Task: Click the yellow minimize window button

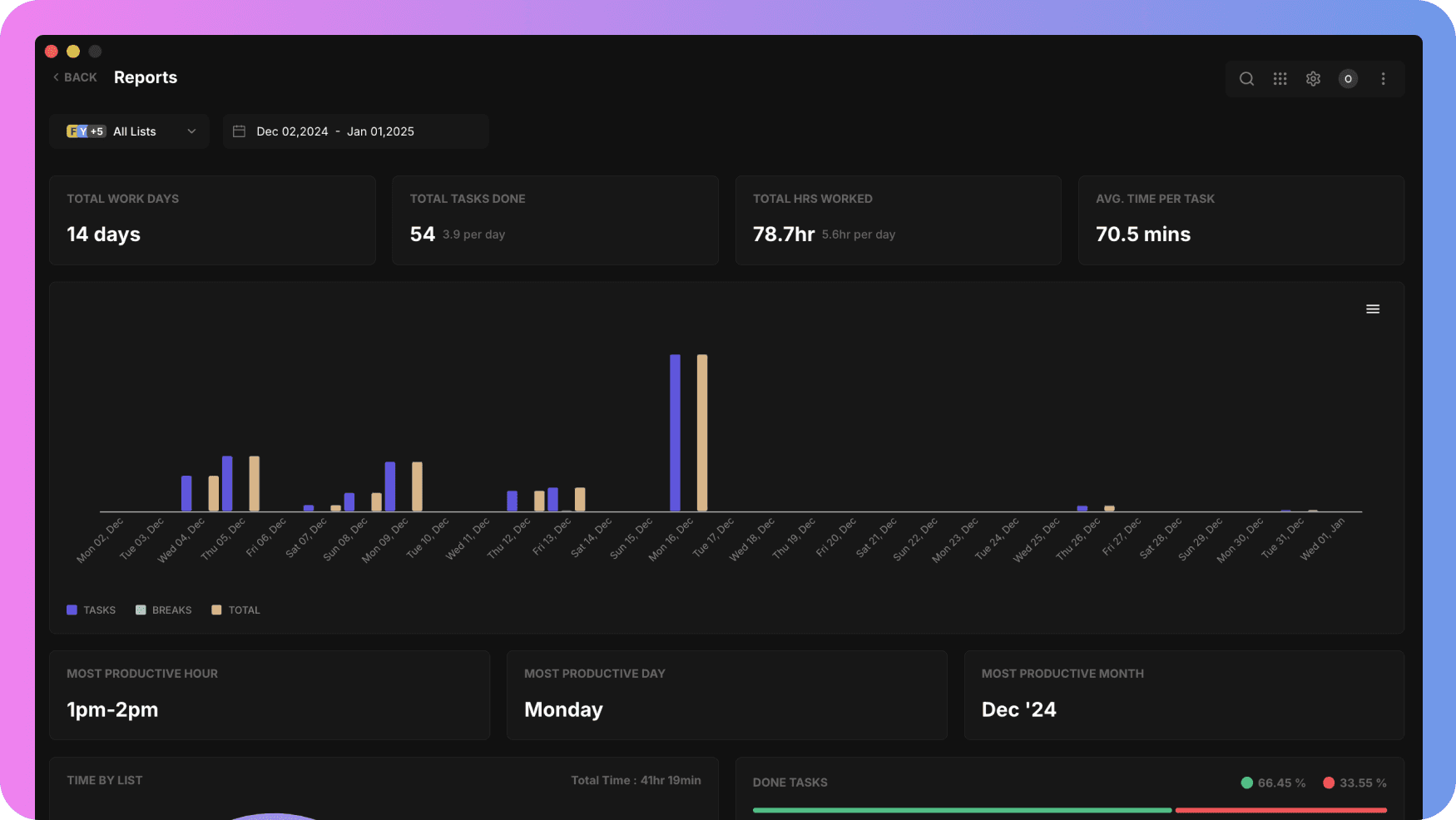Action: [x=73, y=52]
